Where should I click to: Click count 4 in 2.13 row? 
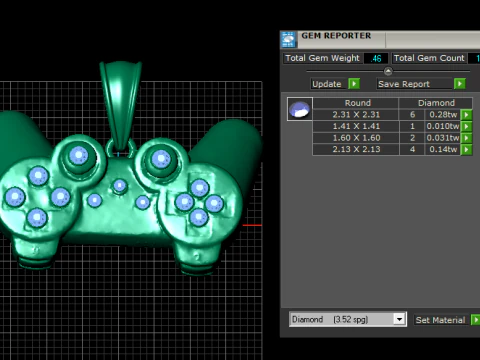[x=412, y=149]
